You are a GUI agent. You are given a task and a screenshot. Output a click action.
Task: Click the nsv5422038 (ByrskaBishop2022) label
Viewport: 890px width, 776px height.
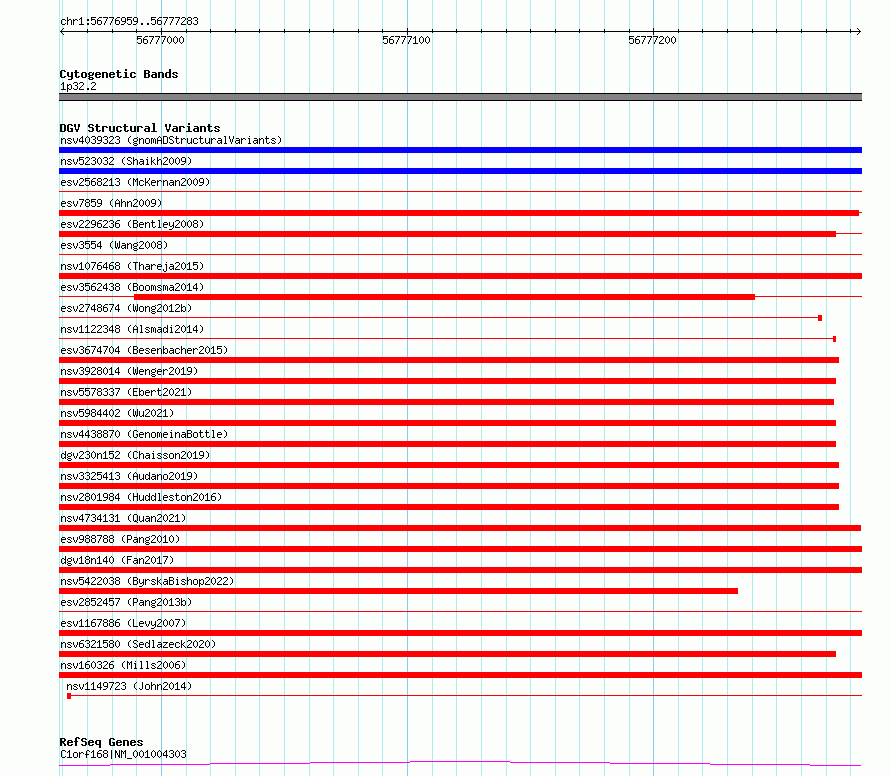click(x=147, y=581)
